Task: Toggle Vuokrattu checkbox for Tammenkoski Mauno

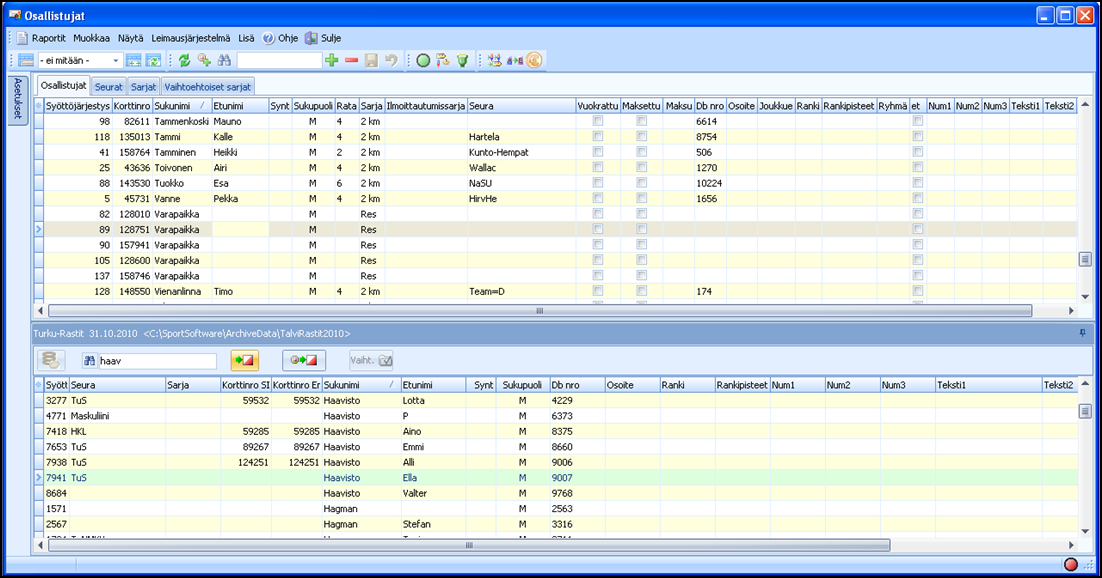Action: click(598, 121)
